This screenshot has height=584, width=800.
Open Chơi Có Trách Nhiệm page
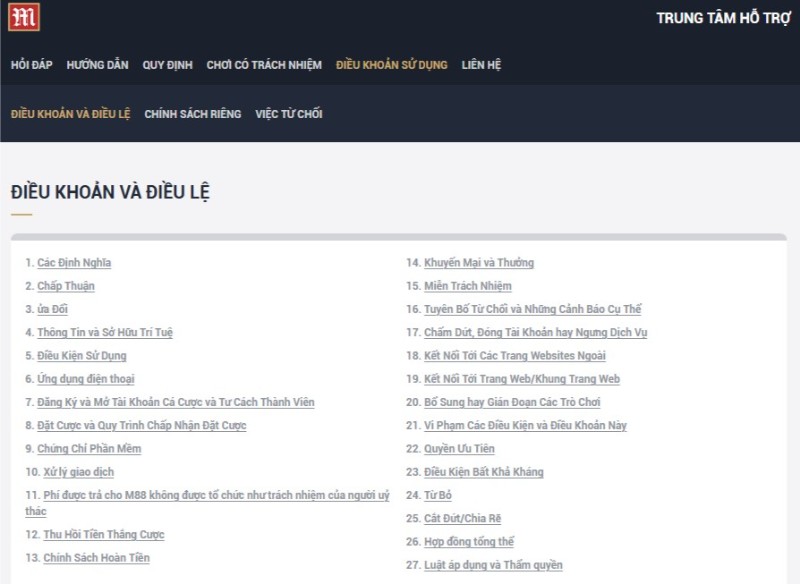(264, 65)
